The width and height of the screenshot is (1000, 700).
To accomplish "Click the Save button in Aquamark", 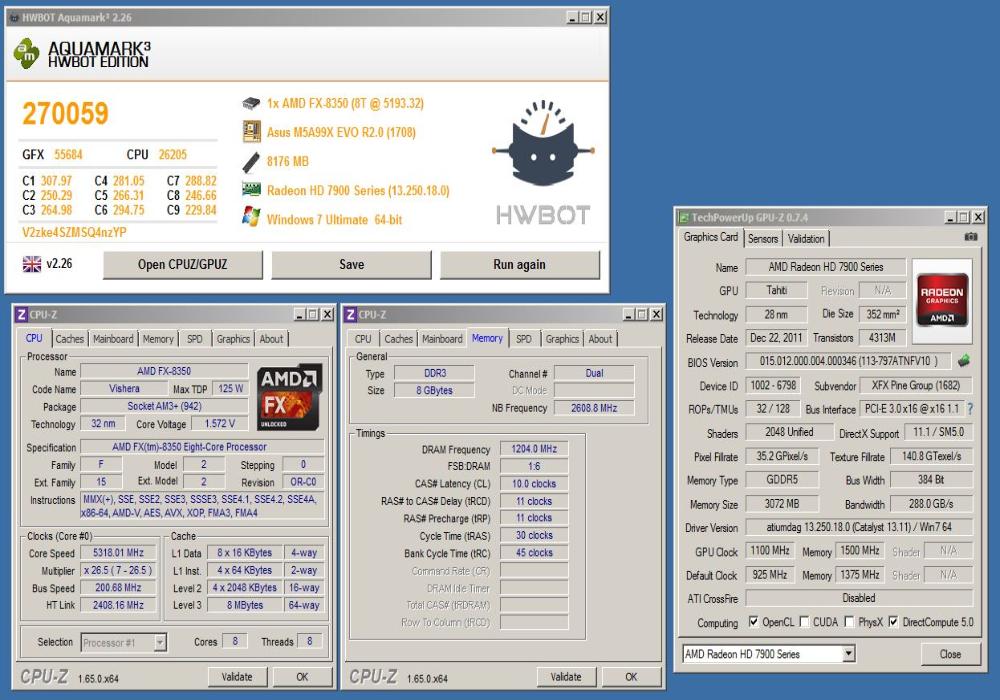I will coord(351,265).
